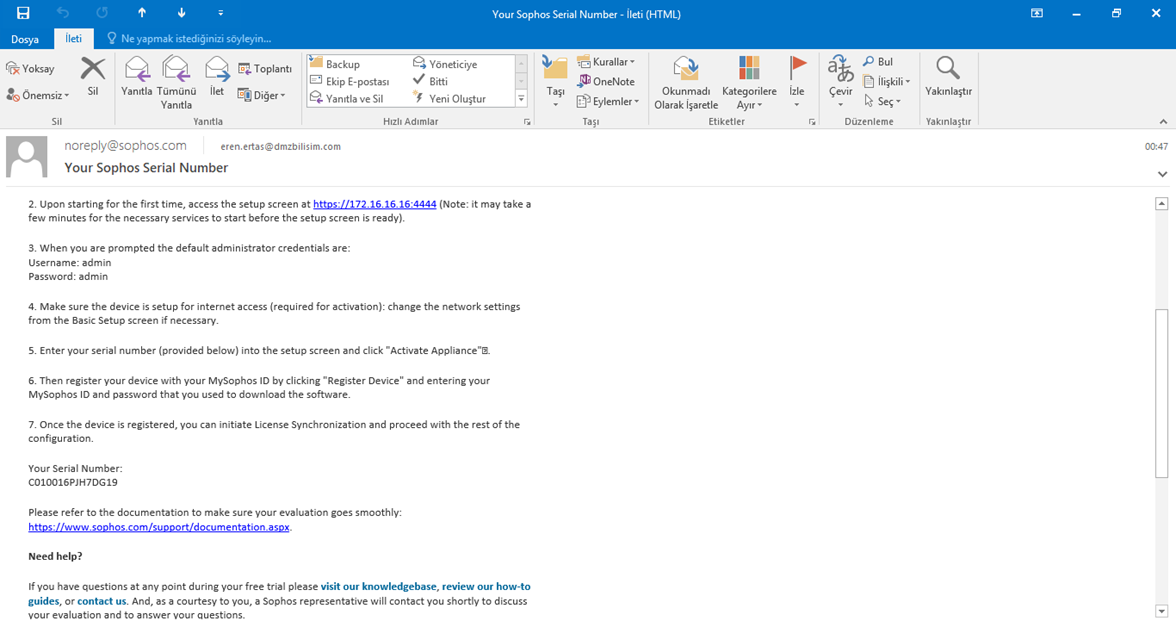Viewport: 1176px width, 627px height.
Task: Open the Customize Quick Access Toolbar dropdown
Action: coord(220,13)
